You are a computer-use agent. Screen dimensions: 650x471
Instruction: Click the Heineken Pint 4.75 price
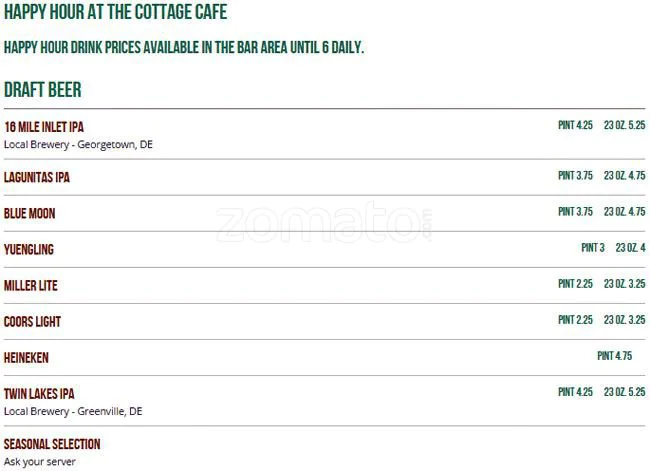[x=614, y=356]
